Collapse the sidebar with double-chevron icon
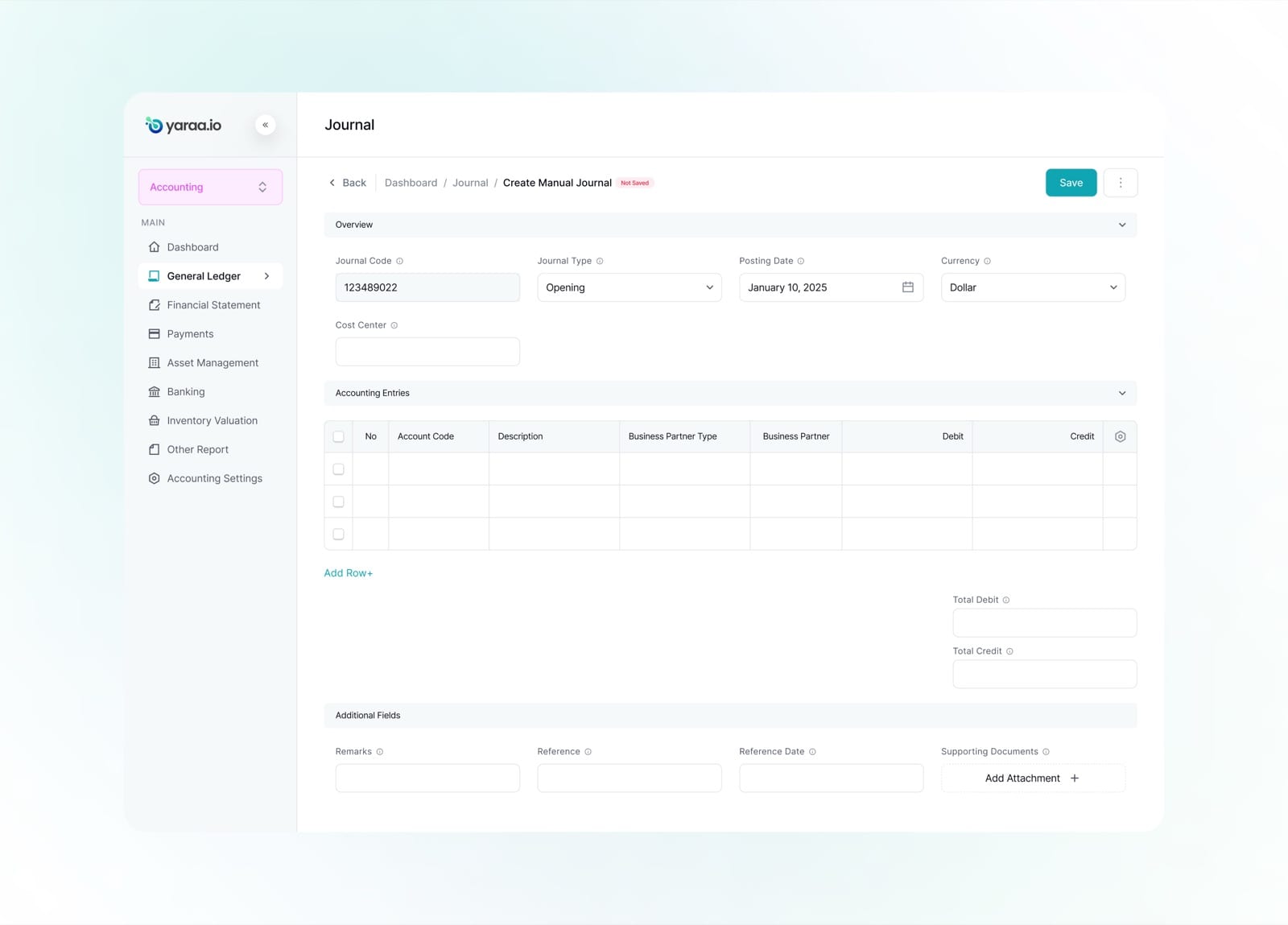 [265, 125]
